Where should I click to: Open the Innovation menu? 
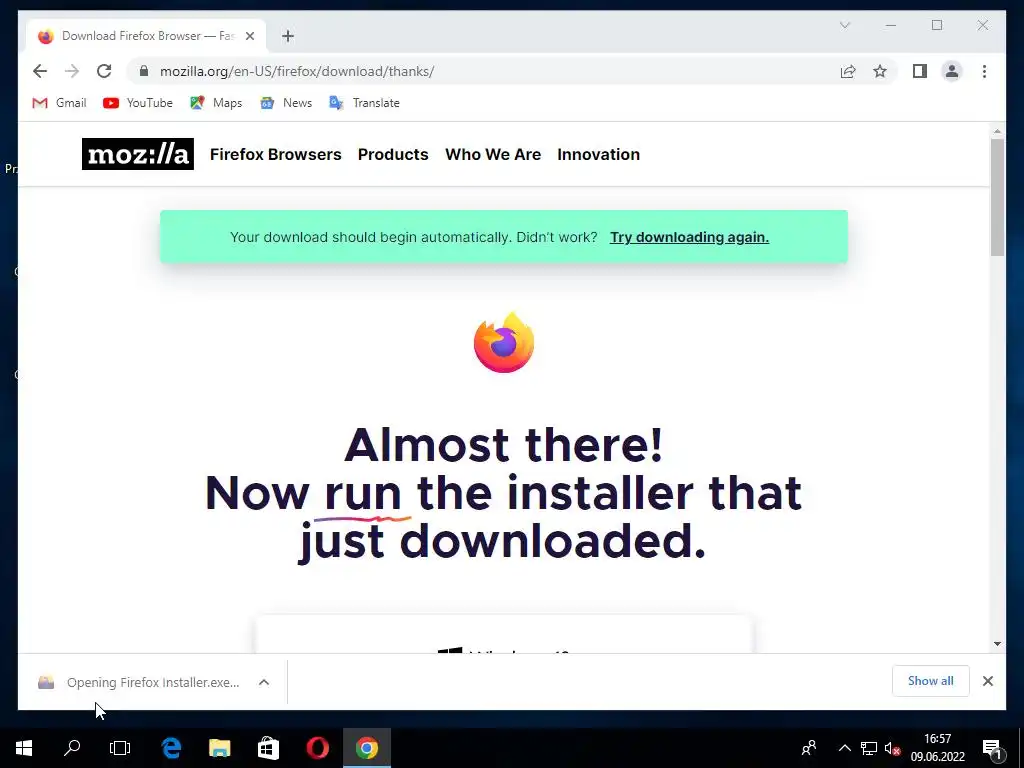click(x=598, y=154)
